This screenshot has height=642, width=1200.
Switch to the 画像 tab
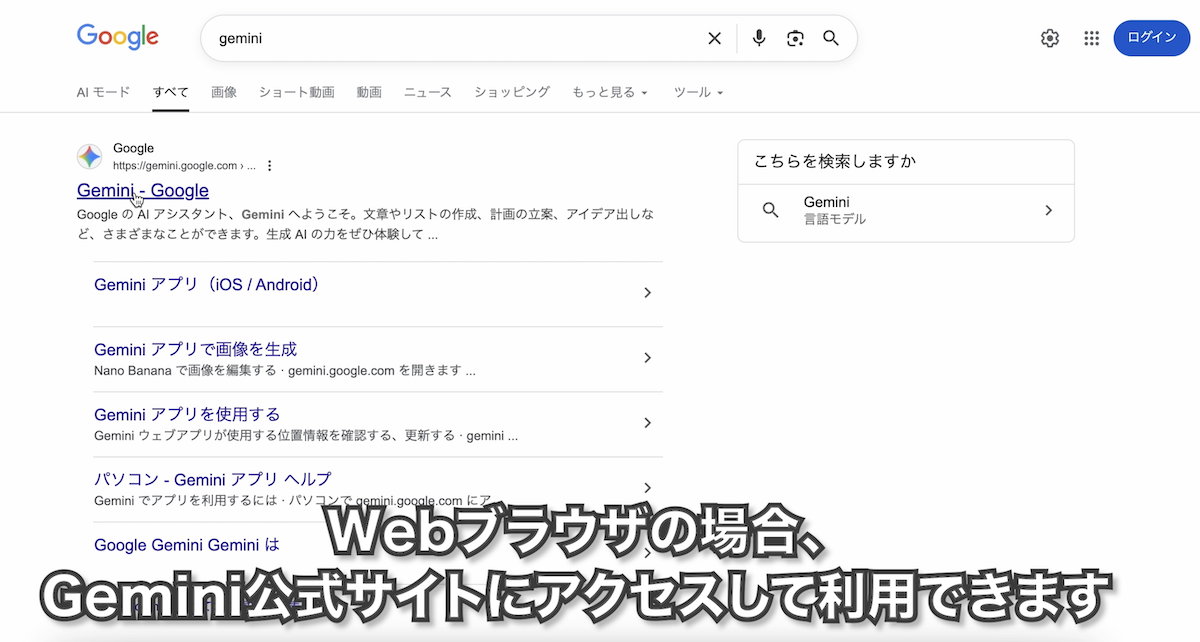[x=224, y=92]
